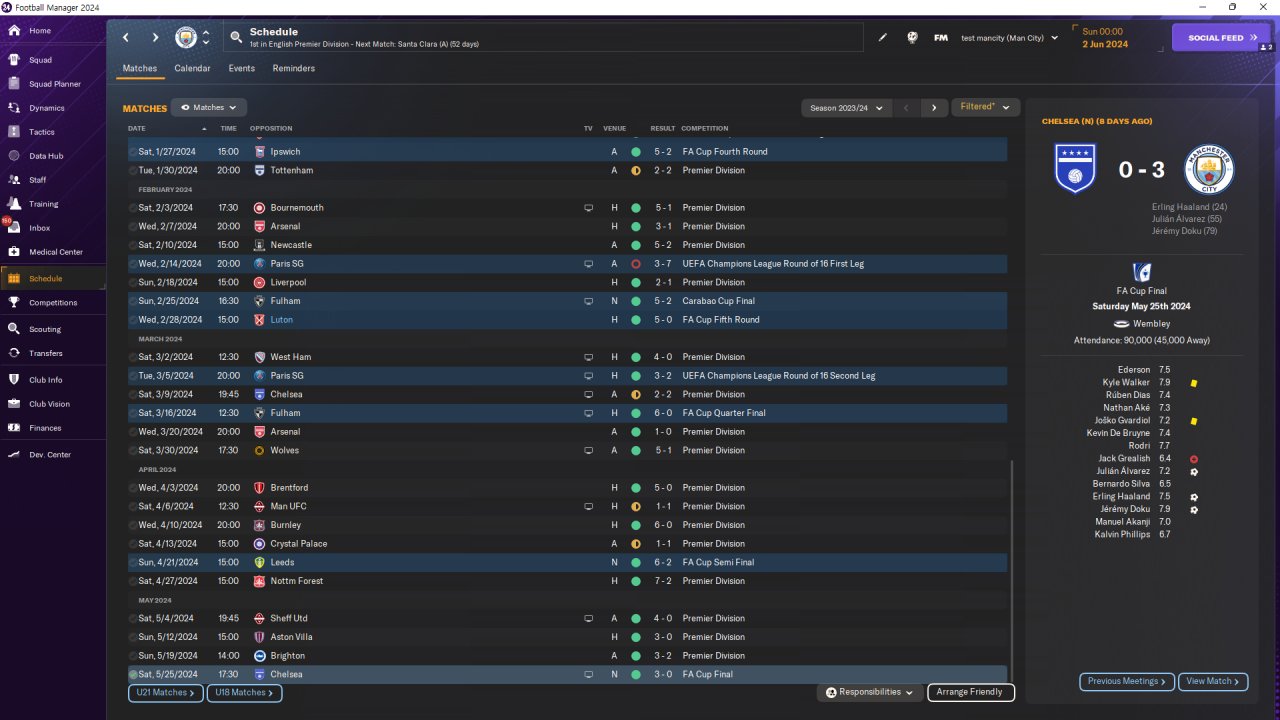Select Schedule in the sidebar menu
Screen dimensions: 1280x720
point(52,279)
